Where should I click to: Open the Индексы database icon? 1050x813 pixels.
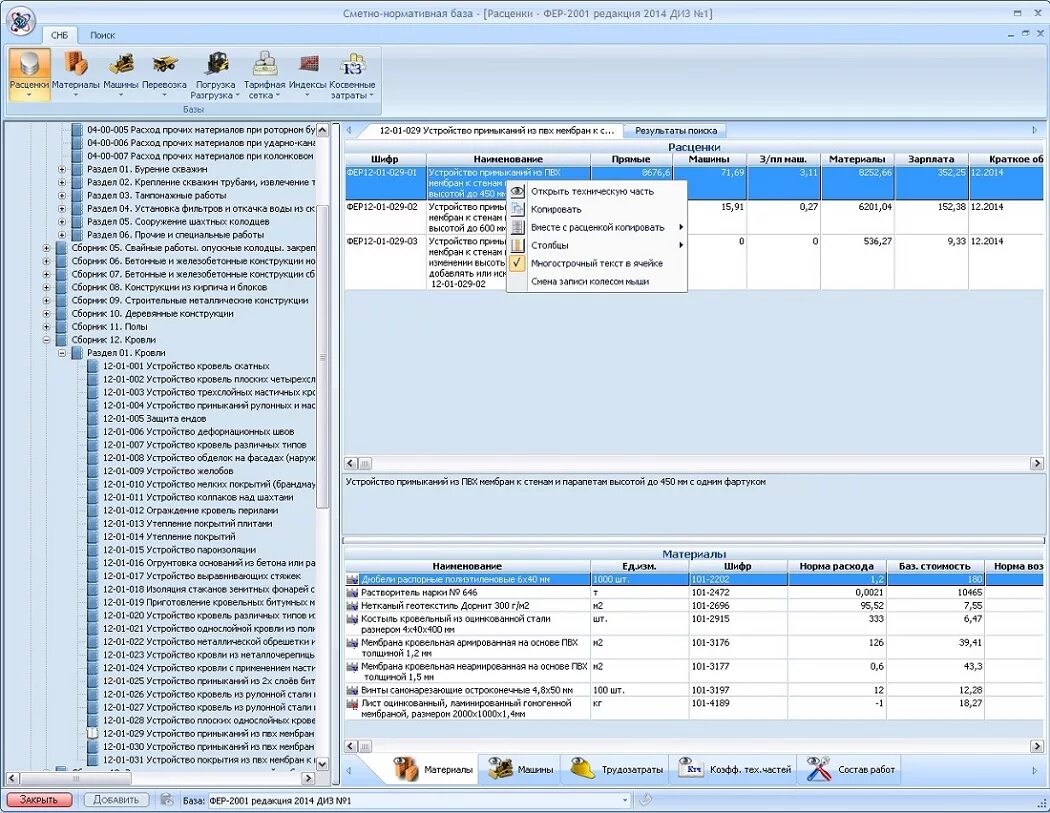(x=307, y=74)
